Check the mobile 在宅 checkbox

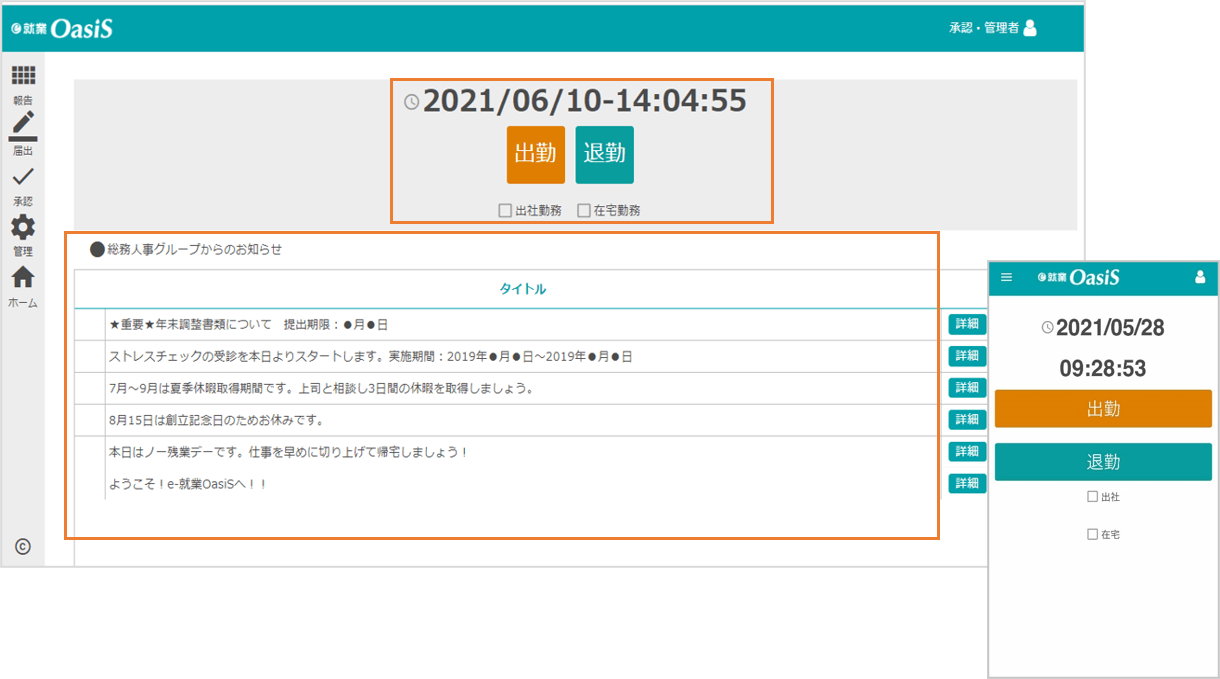[x=1092, y=535]
